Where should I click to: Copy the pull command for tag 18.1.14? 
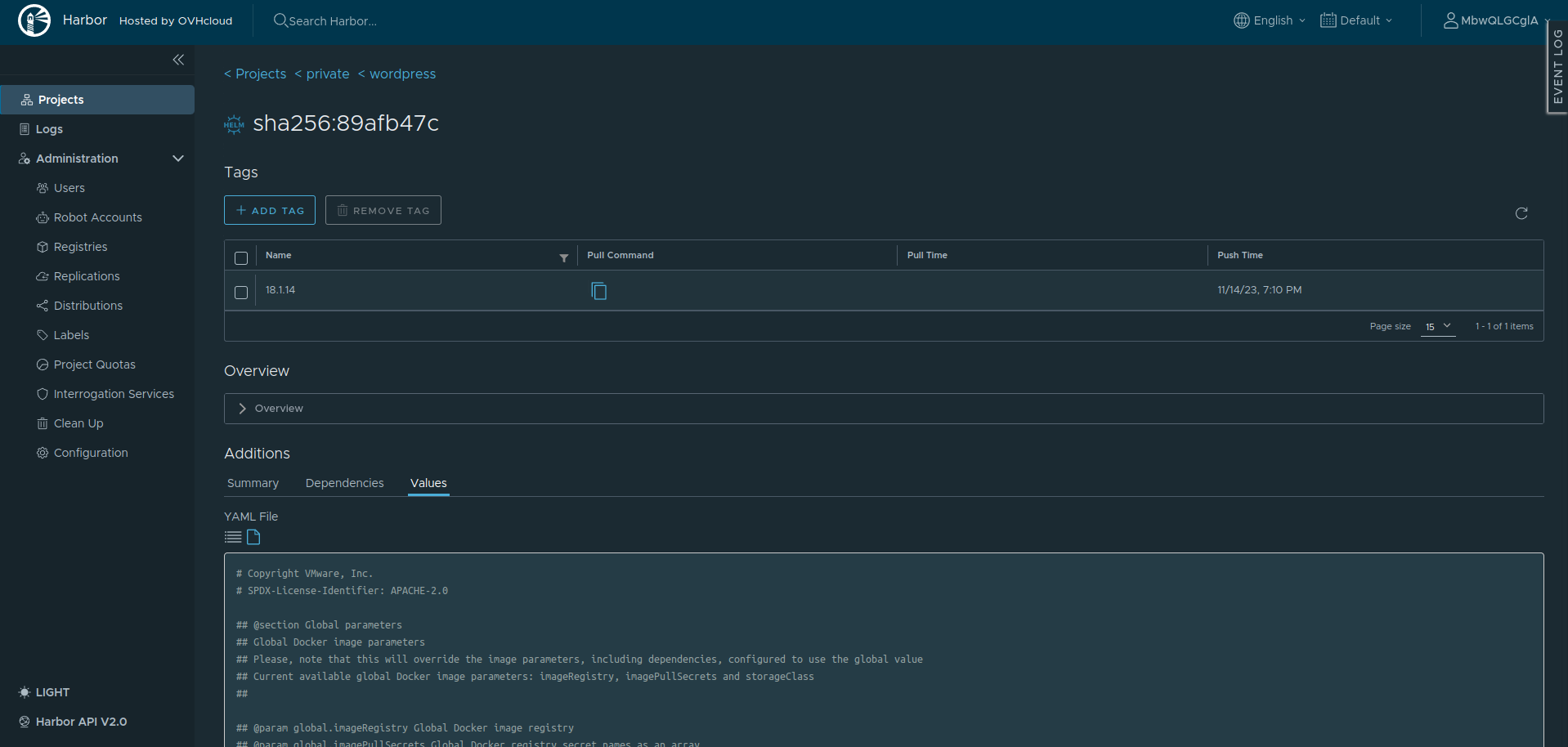(x=598, y=291)
